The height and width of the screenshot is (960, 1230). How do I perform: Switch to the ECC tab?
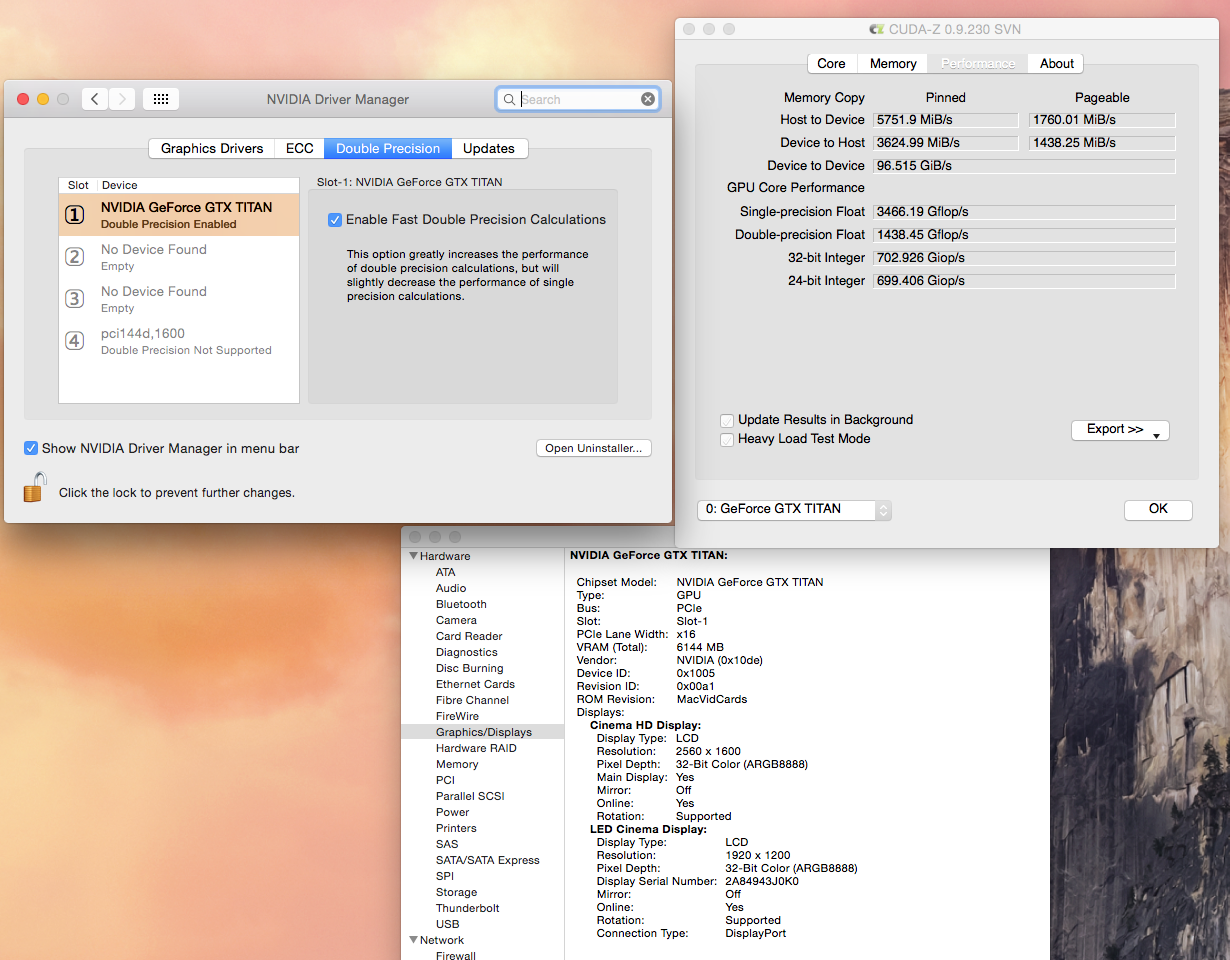coord(299,148)
